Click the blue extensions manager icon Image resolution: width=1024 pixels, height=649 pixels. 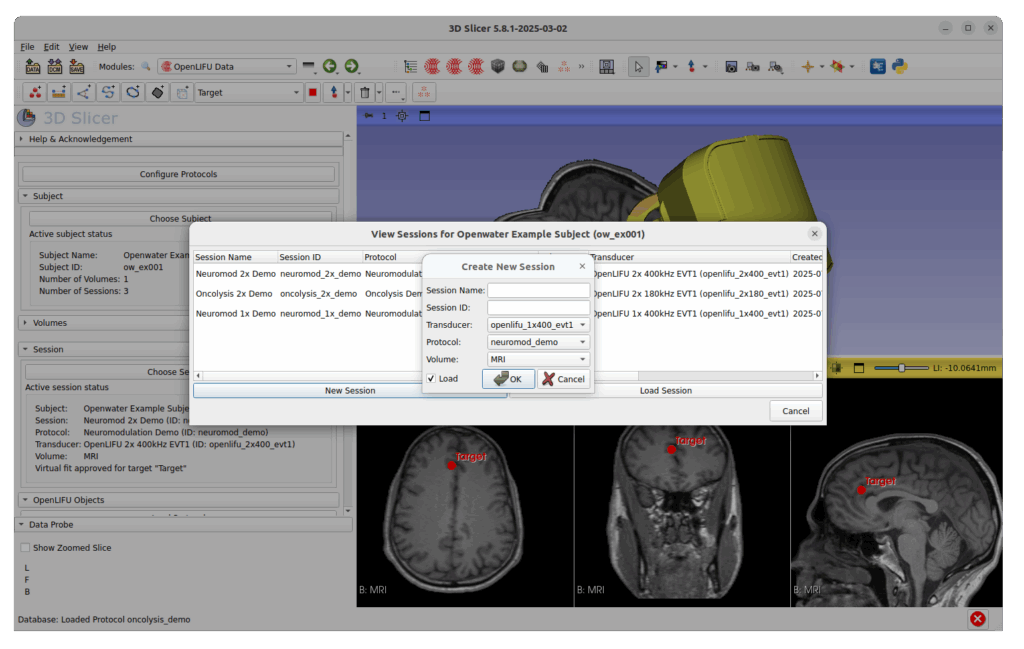pos(878,67)
